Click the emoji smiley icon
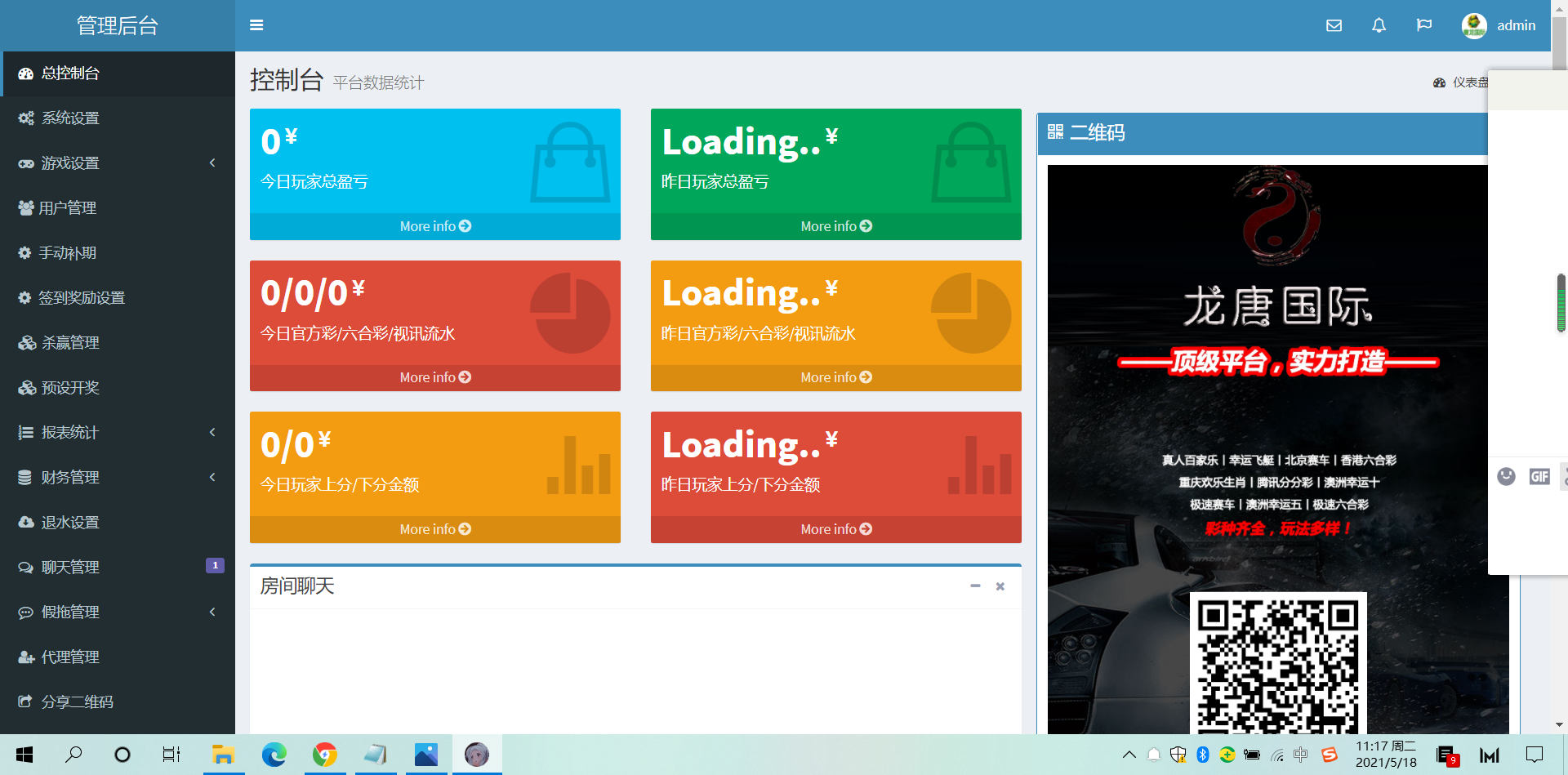 [x=1506, y=476]
